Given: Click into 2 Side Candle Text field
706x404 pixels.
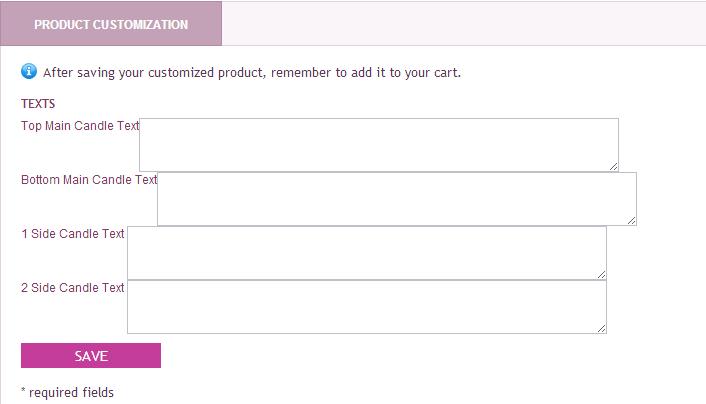Looking at the screenshot, I should tap(366, 306).
